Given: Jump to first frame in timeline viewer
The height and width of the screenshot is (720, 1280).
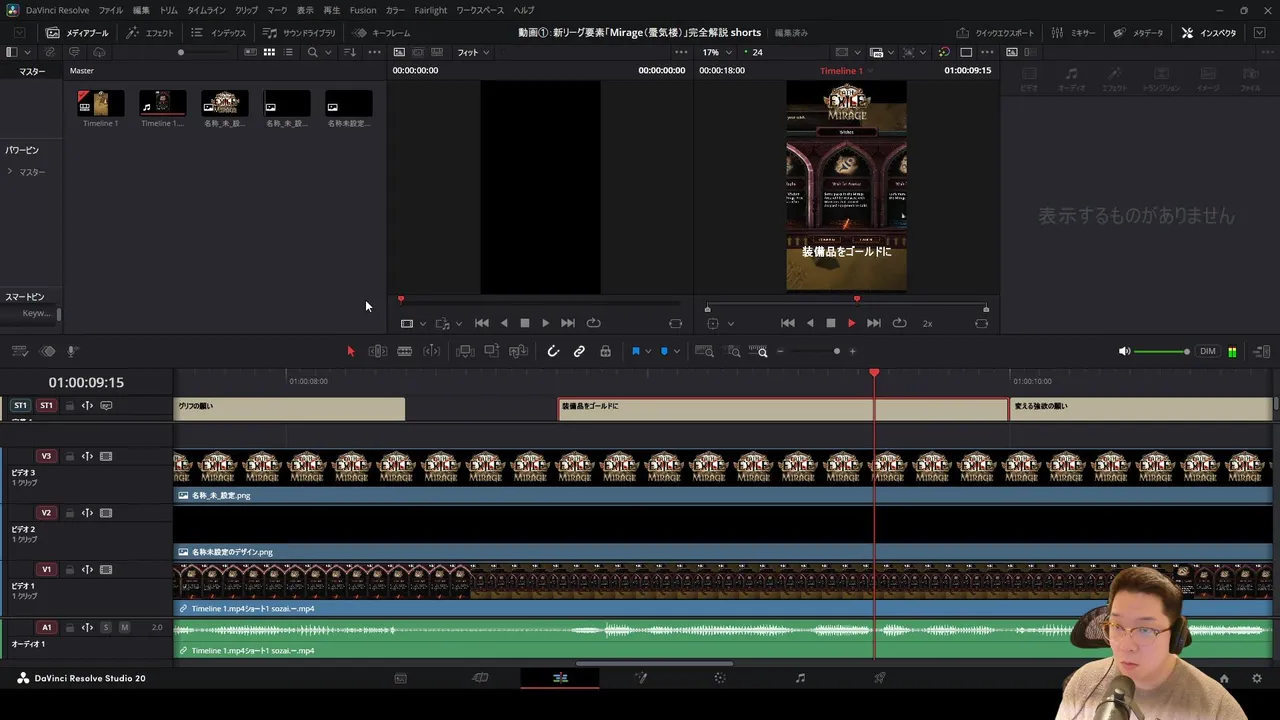Looking at the screenshot, I should [788, 323].
